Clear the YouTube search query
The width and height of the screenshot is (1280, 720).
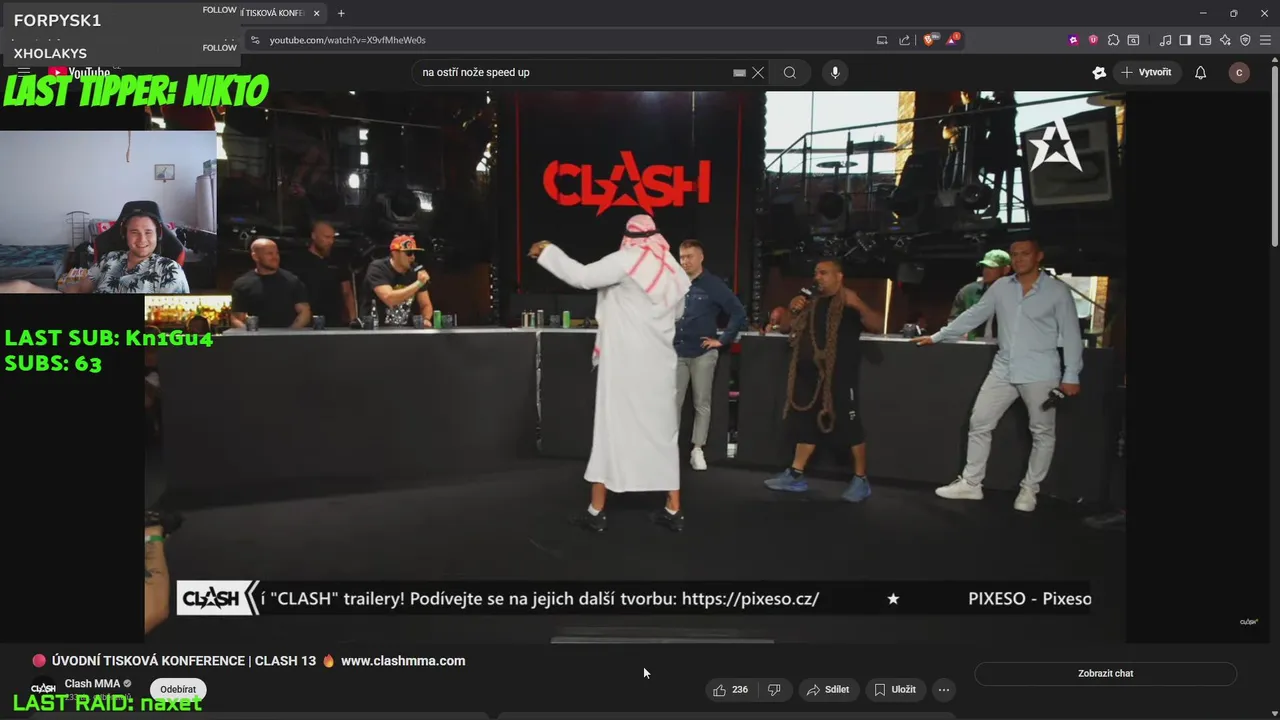(758, 72)
